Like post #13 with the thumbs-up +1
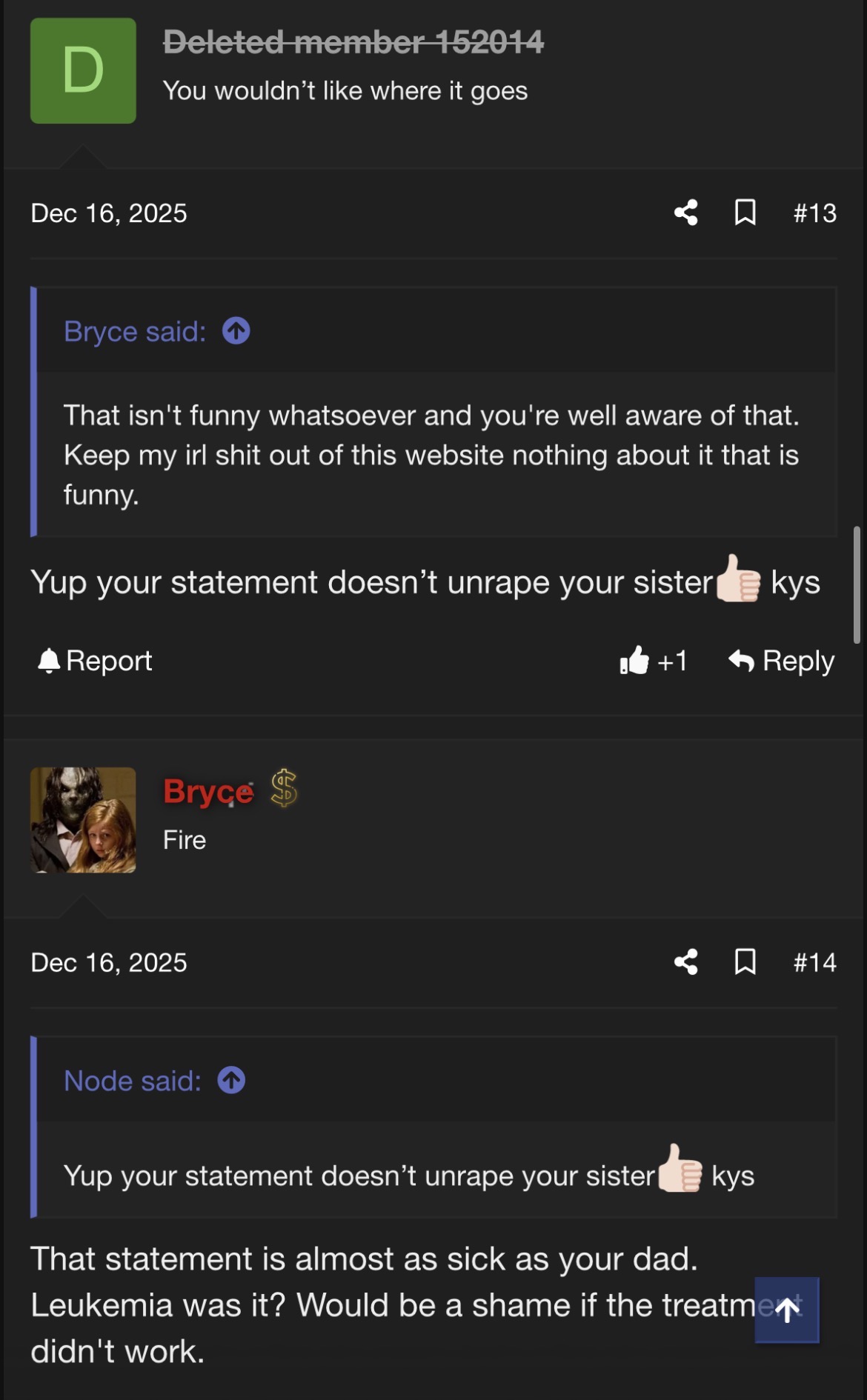Viewport: 867px width, 1400px height. coord(654,660)
